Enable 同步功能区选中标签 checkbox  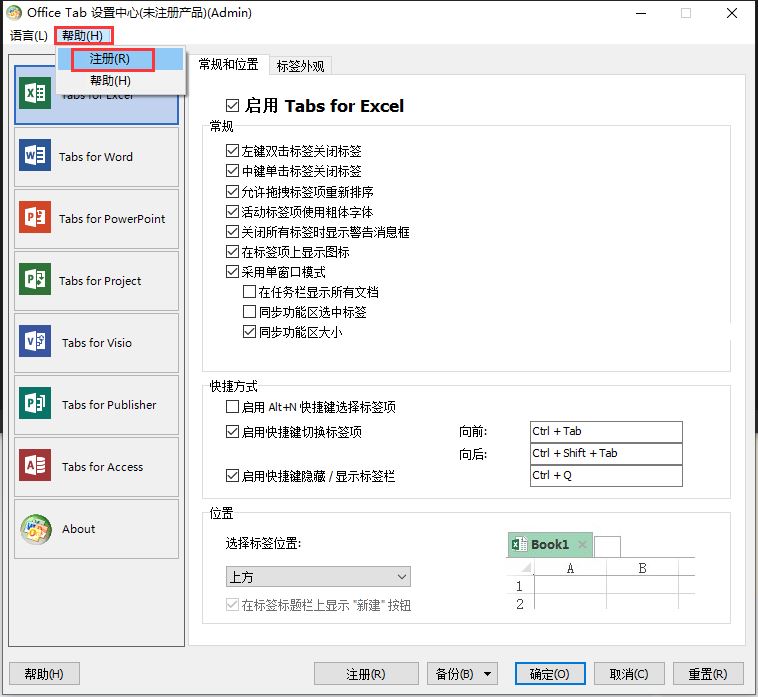(249, 312)
